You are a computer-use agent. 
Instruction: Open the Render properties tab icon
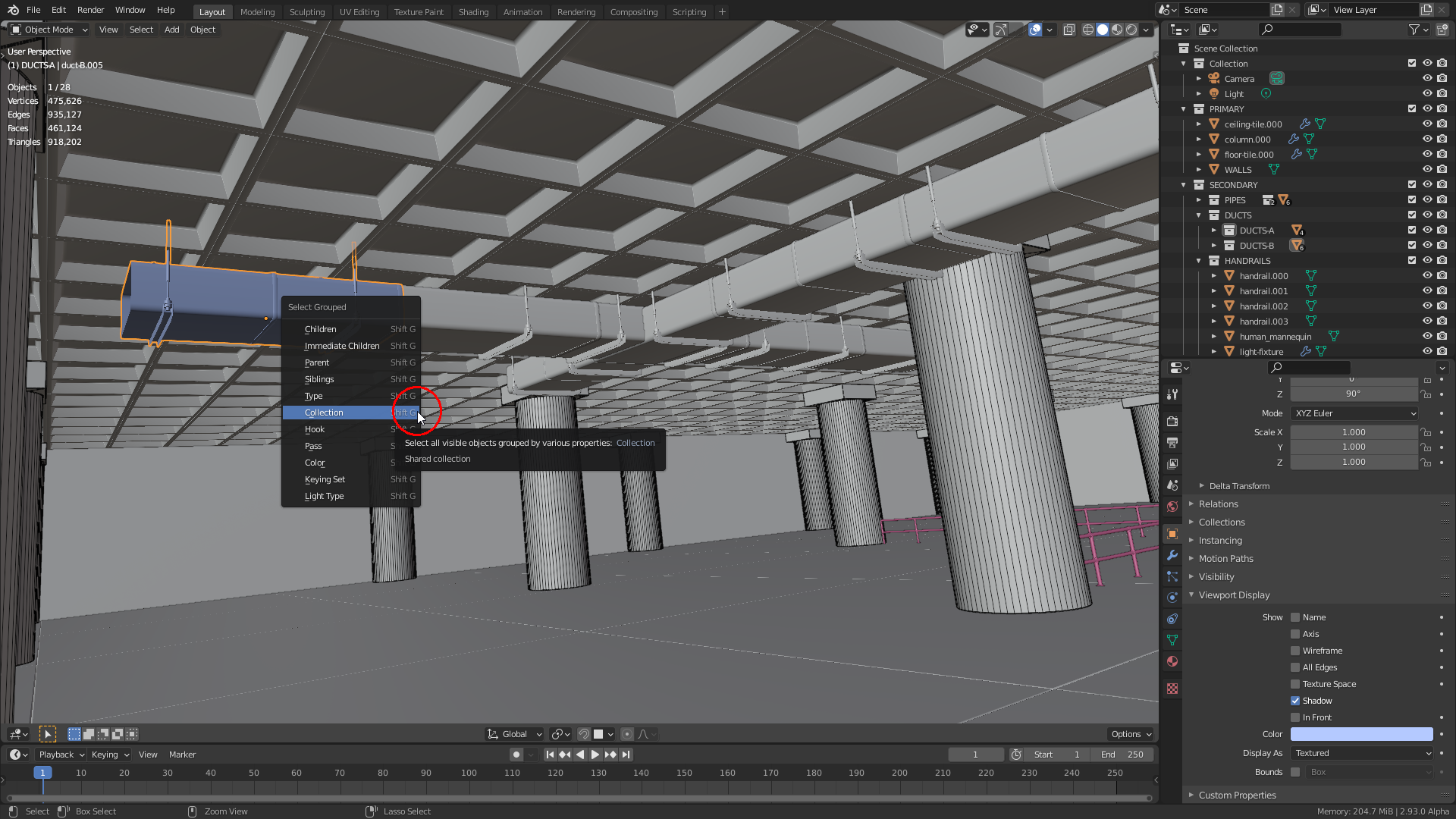tap(1172, 421)
